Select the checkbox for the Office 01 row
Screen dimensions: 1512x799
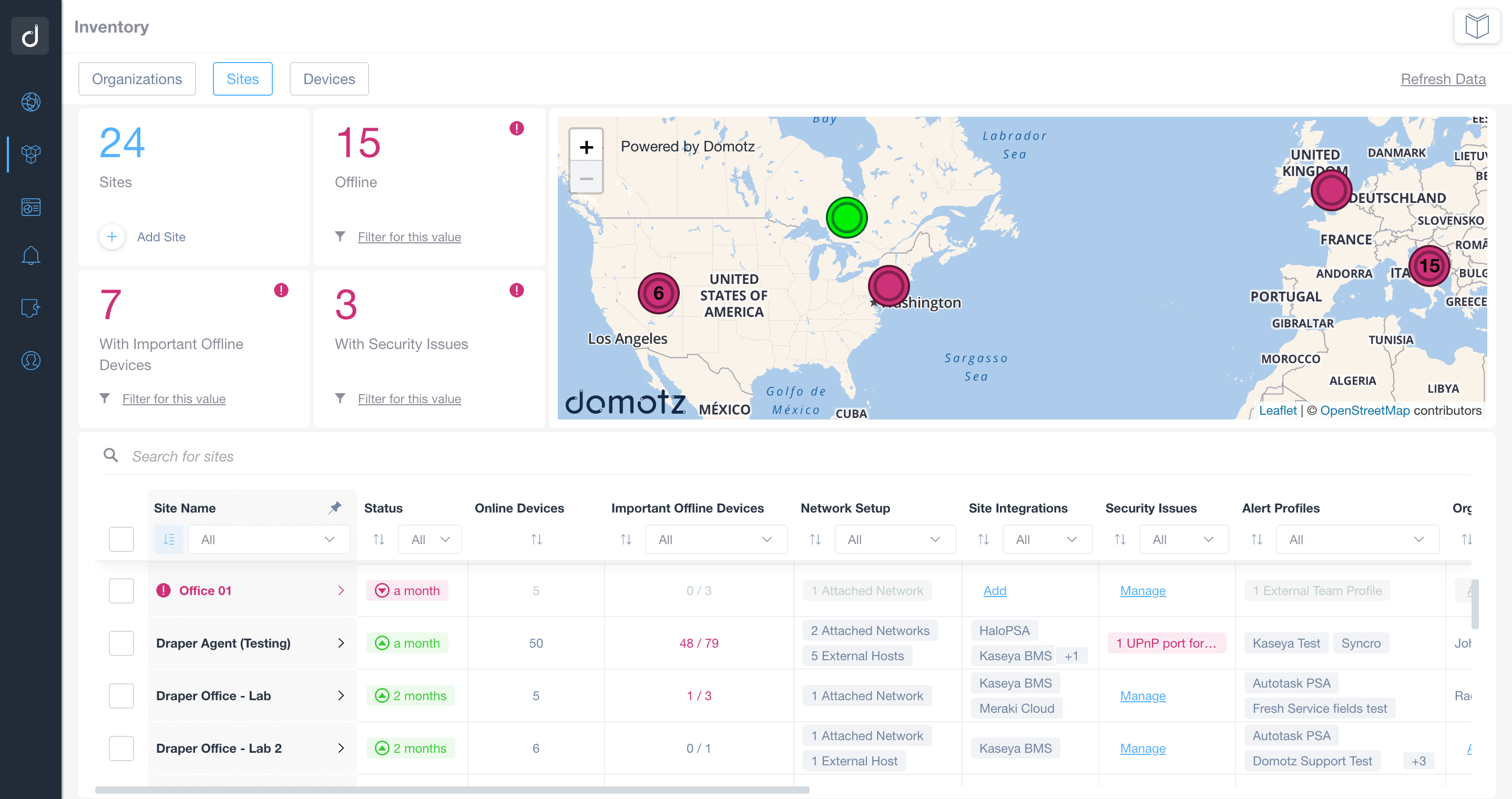(121, 591)
